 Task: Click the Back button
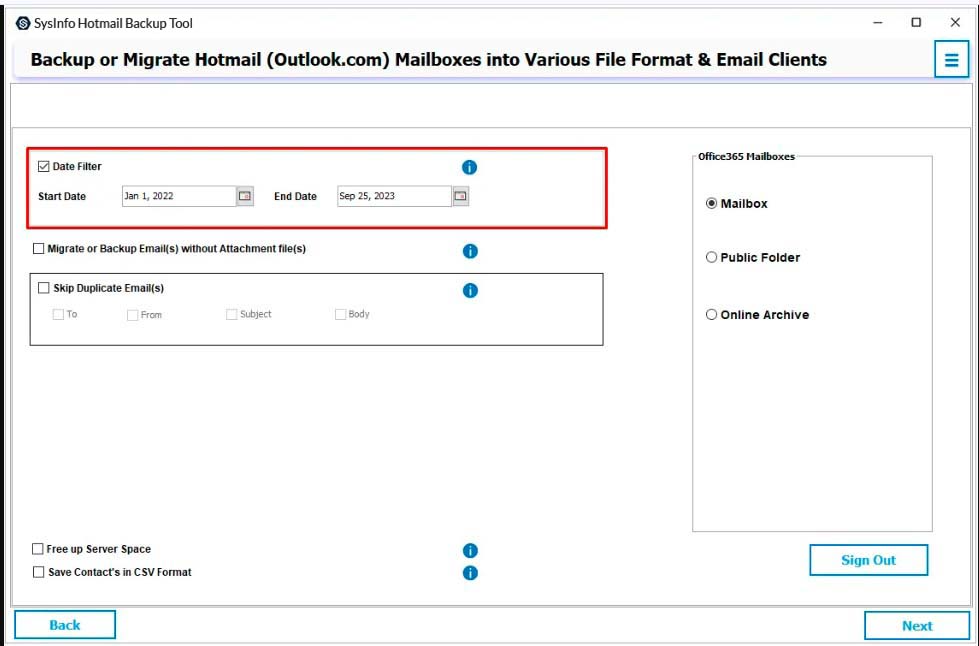coord(65,625)
